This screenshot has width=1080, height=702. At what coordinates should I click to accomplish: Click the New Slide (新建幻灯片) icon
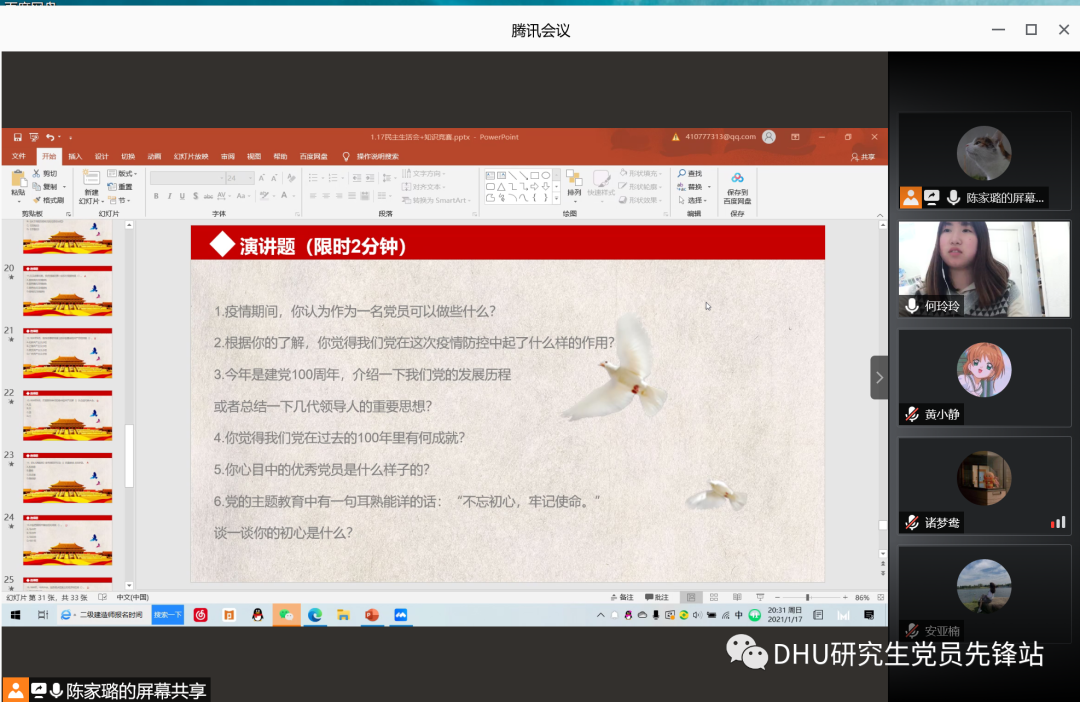coord(91,181)
